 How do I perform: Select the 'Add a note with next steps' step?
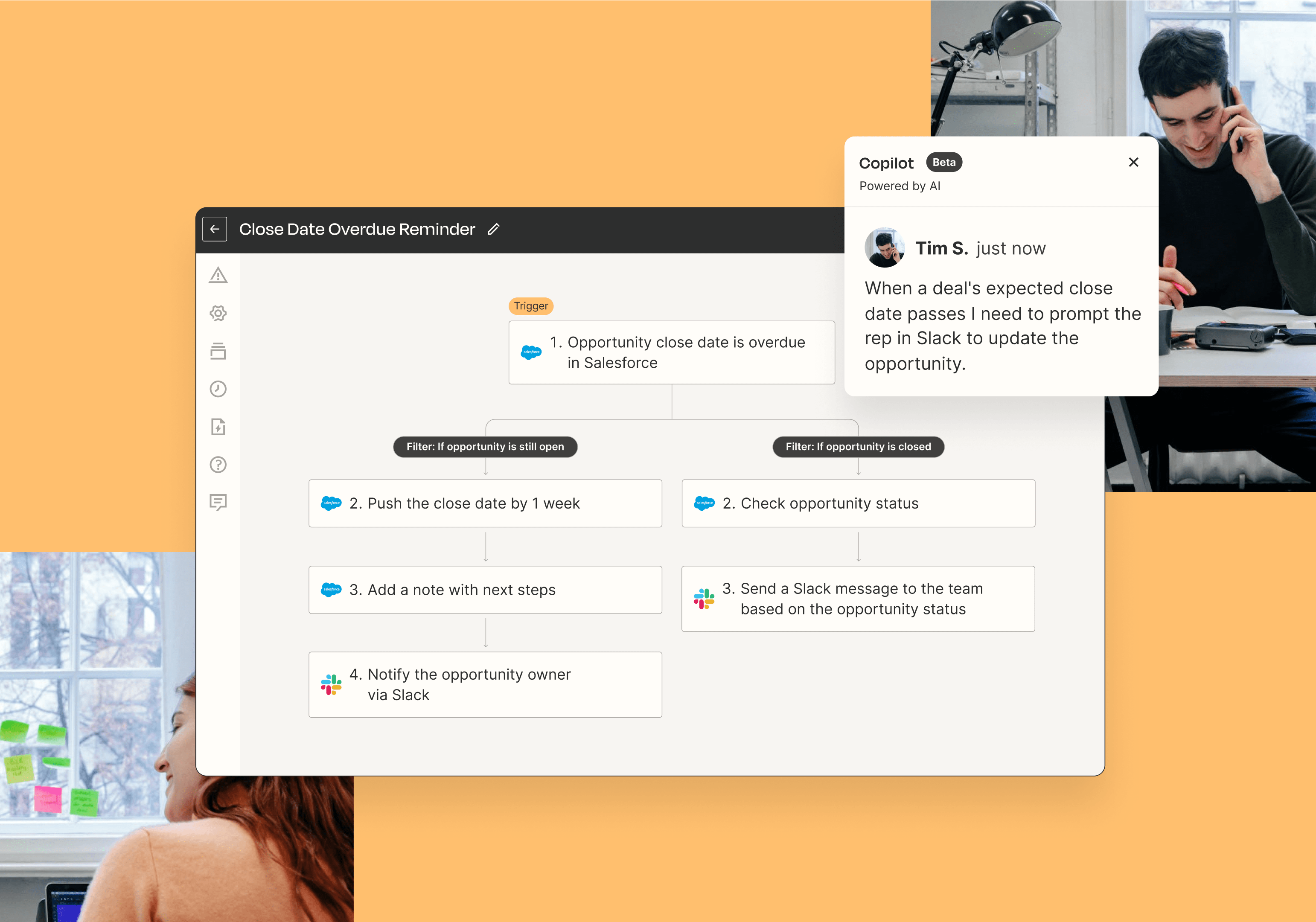coord(486,590)
